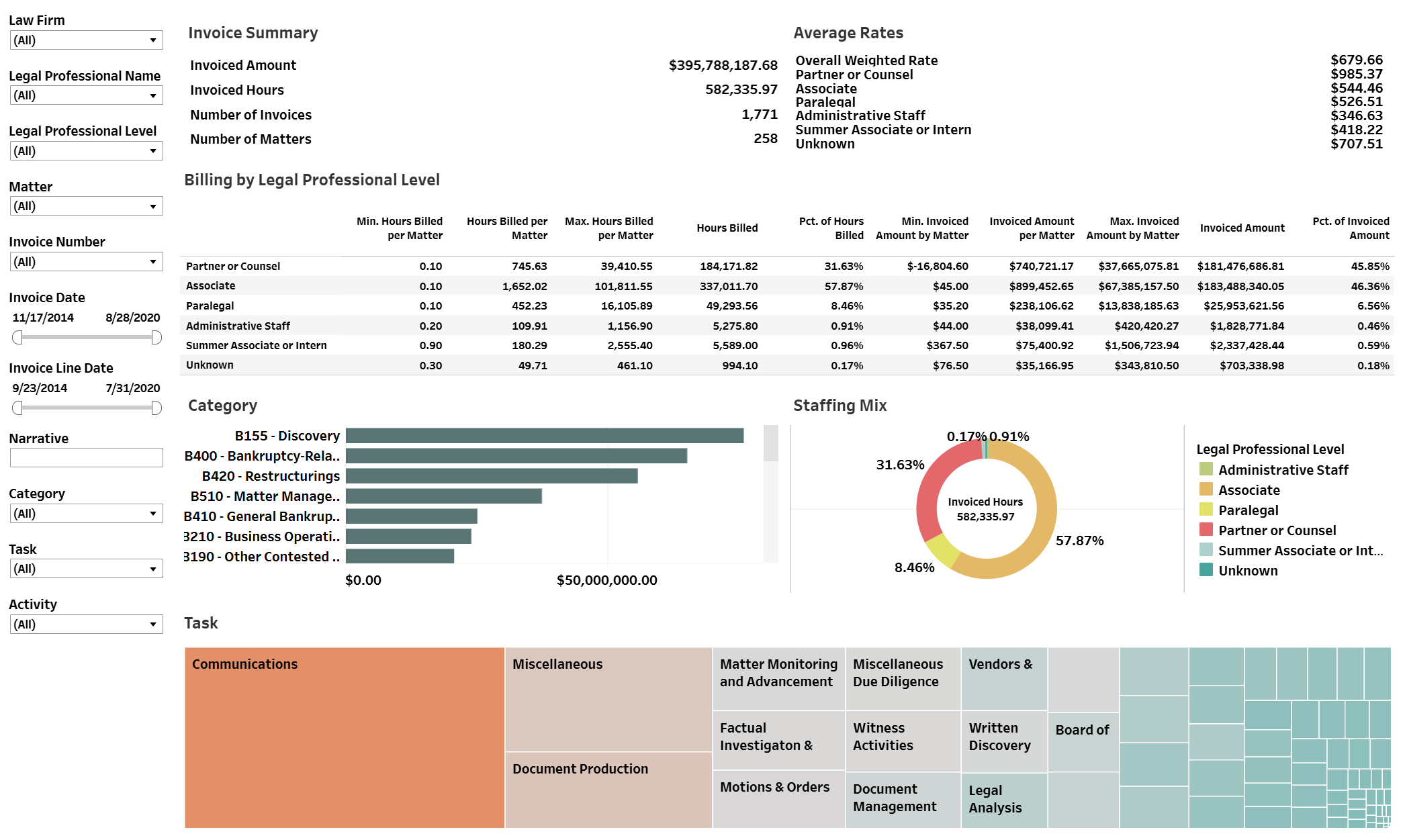Click Invoice Line Date slider right handle

[156, 408]
